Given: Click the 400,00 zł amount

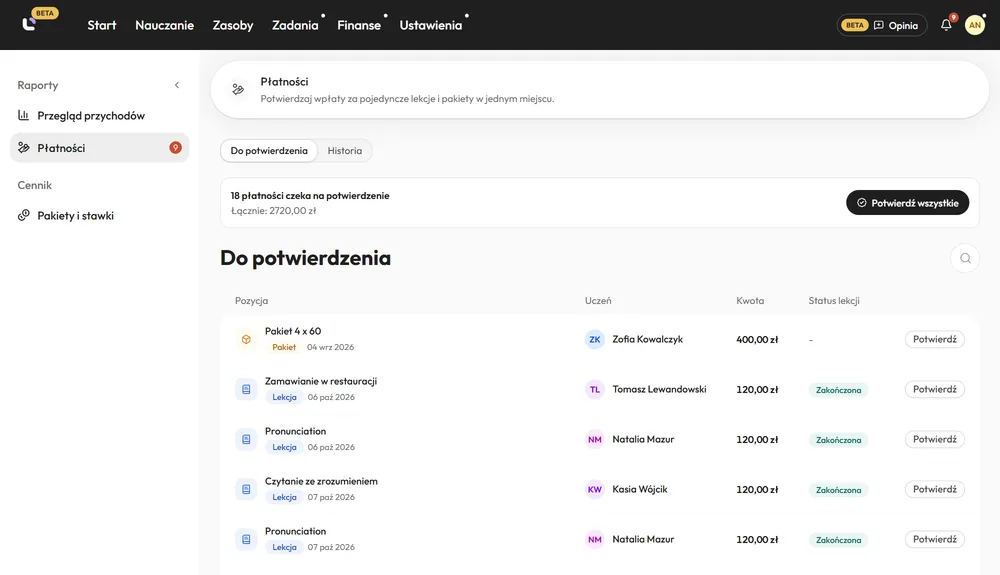Looking at the screenshot, I should [757, 340].
